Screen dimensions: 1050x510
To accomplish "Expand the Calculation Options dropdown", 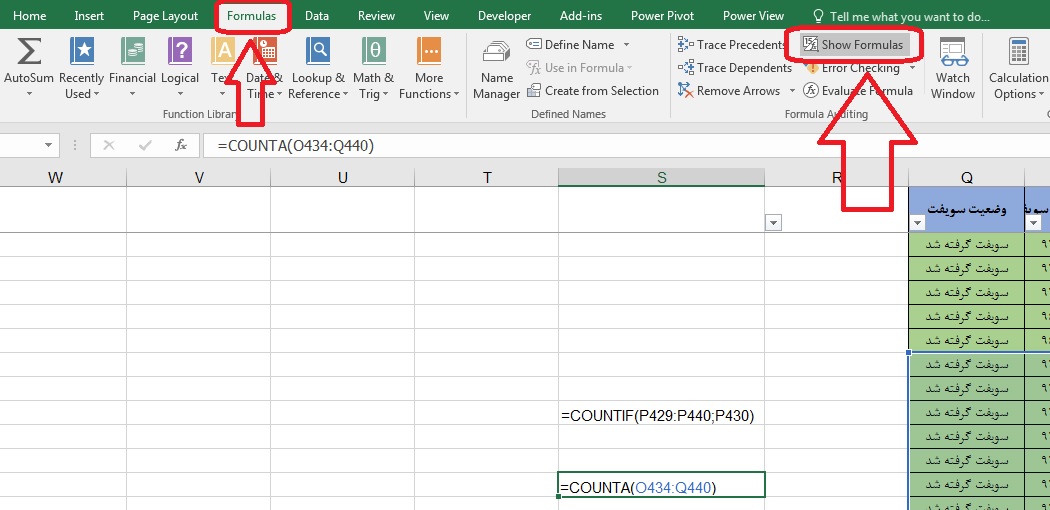I will point(1018,68).
